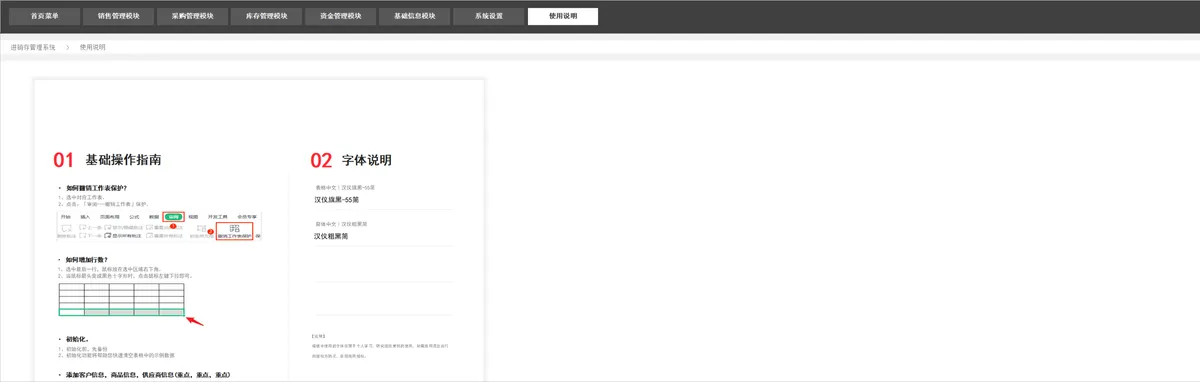Click the example table illustration
Image resolution: width=1200 pixels, height=382 pixels.
(x=122, y=300)
